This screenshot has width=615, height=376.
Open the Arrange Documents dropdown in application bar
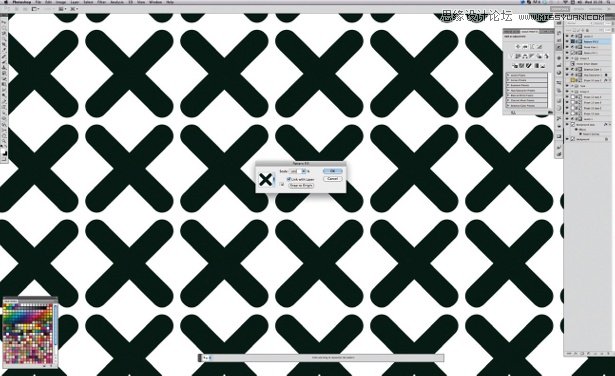point(63,9)
